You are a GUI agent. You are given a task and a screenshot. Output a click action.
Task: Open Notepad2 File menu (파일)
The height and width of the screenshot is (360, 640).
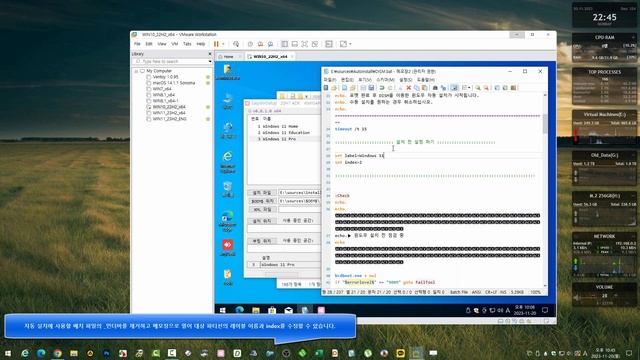[x=329, y=80]
